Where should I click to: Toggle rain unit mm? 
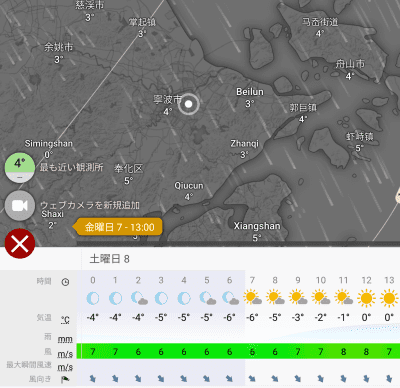65,339
